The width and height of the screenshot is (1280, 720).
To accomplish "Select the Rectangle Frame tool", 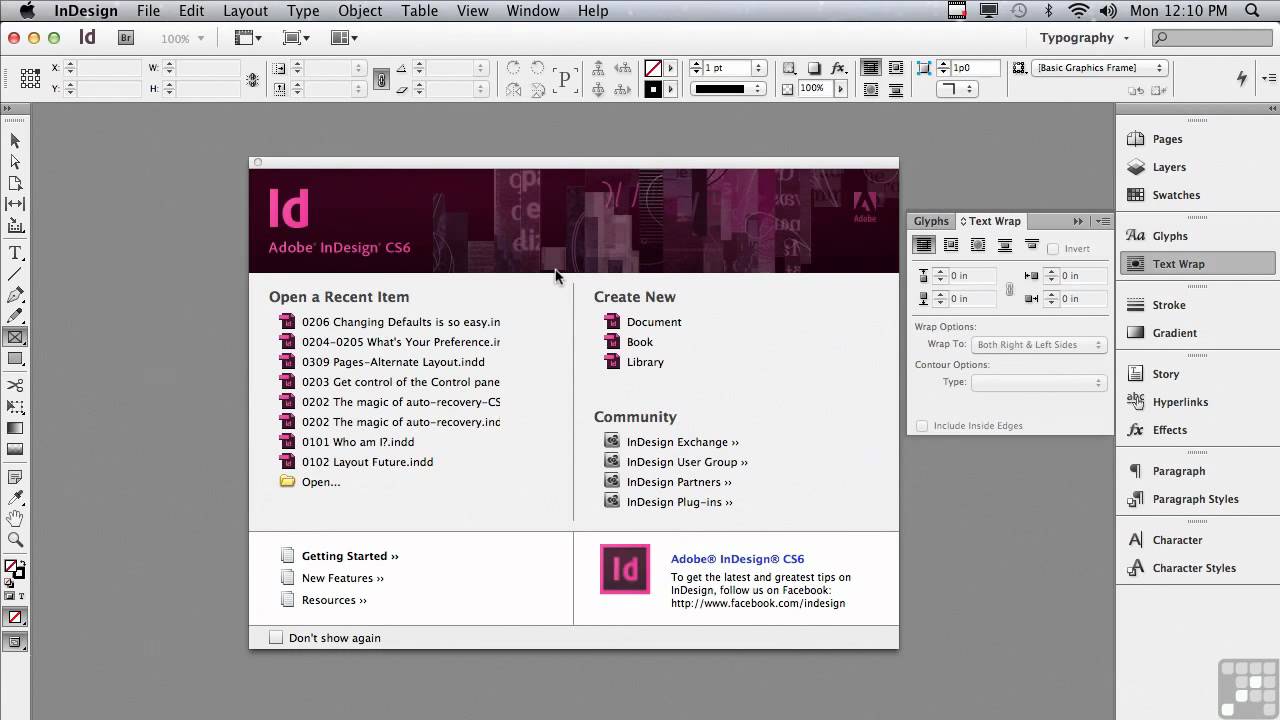I will click(15, 338).
